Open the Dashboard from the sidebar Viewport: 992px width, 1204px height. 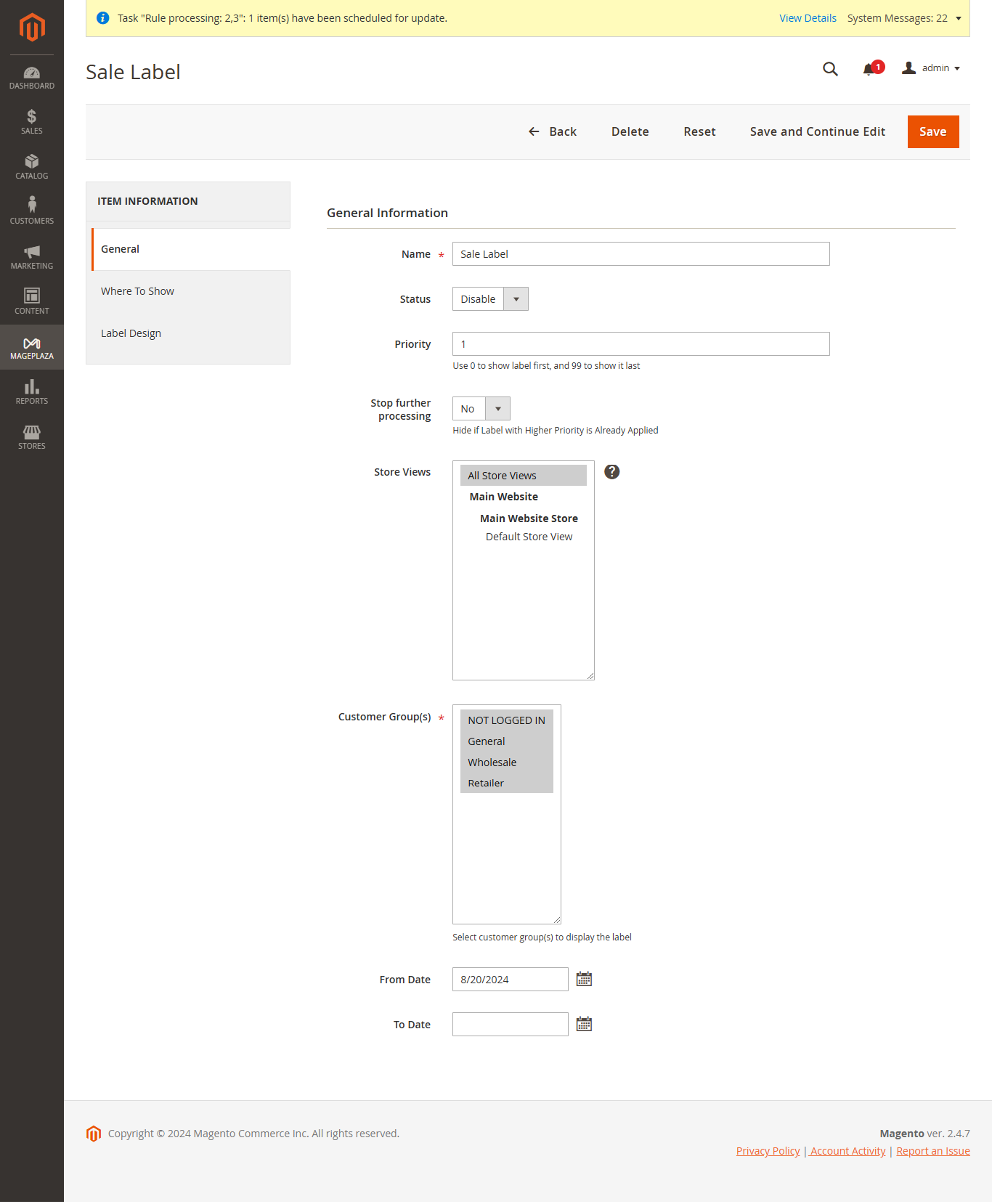(x=31, y=78)
